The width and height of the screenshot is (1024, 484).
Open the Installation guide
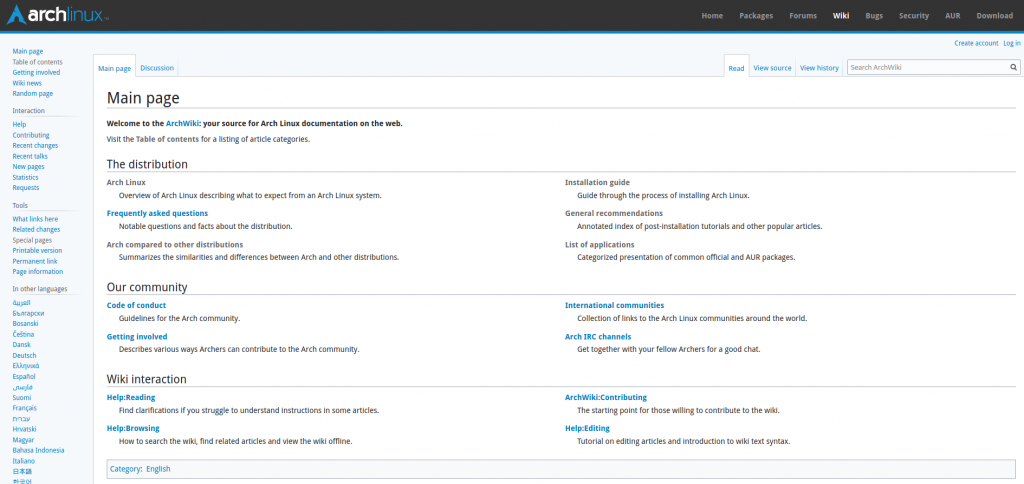[x=598, y=182]
